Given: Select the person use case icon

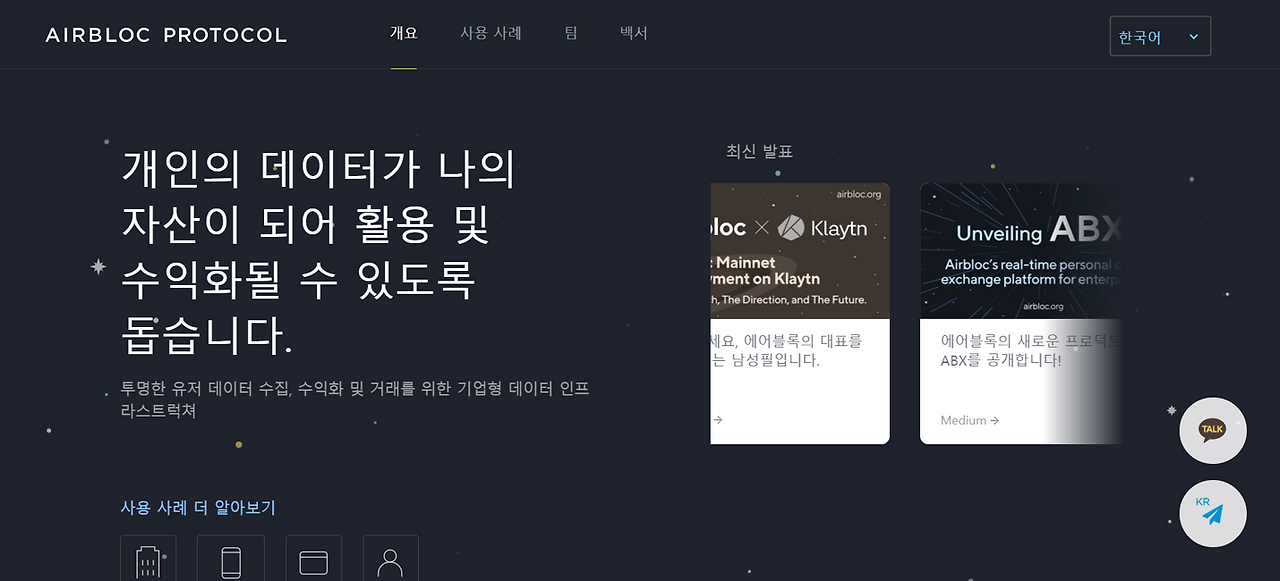Looking at the screenshot, I should (x=390, y=558).
